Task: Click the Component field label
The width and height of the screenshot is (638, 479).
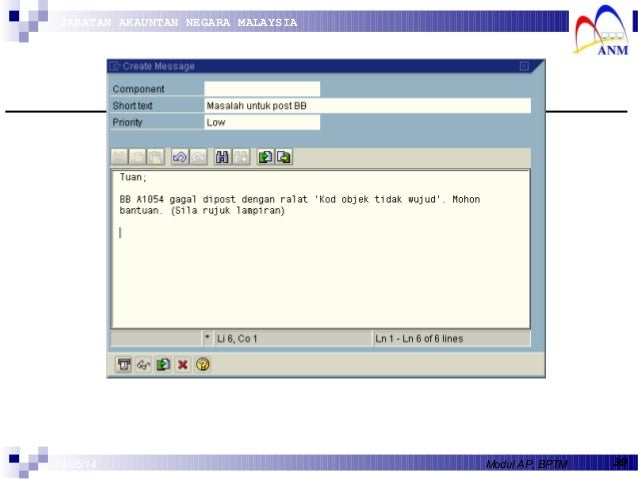Action: (x=138, y=89)
